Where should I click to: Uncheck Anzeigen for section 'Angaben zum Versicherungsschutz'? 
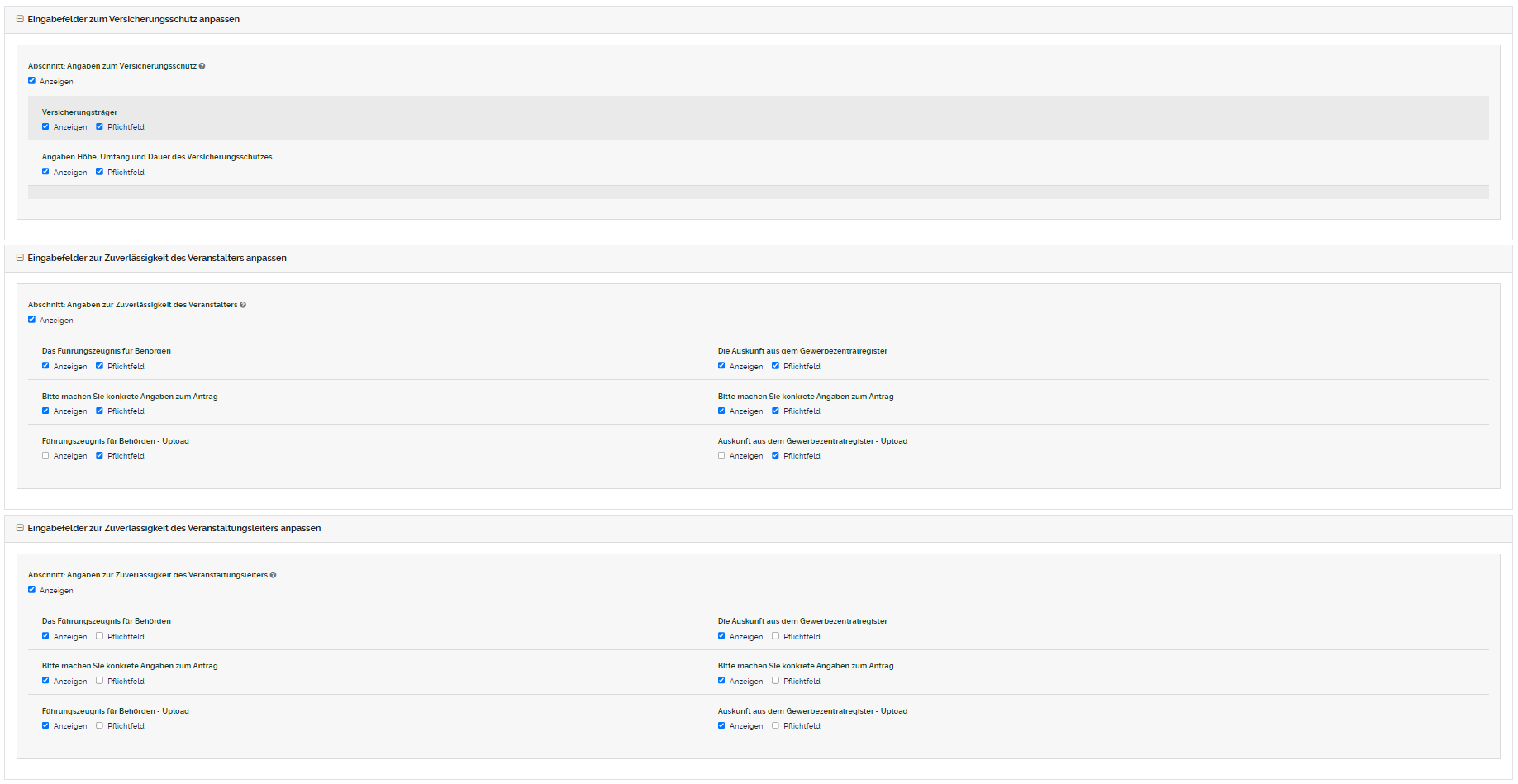32,81
